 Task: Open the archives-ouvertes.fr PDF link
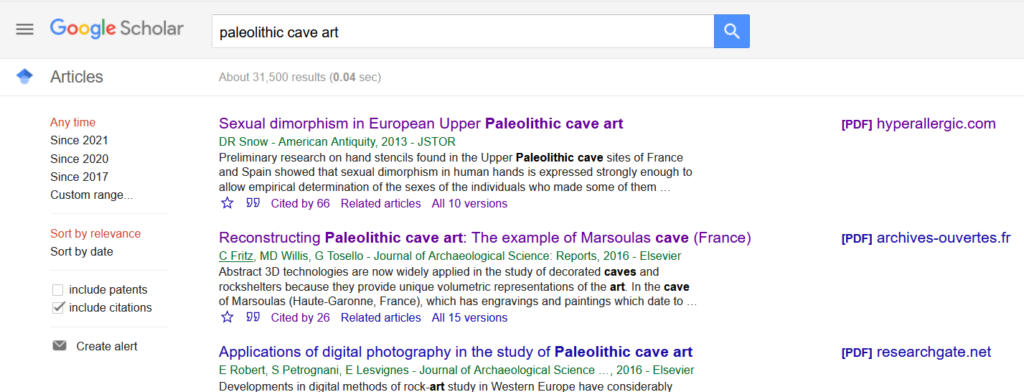[x=926, y=238]
